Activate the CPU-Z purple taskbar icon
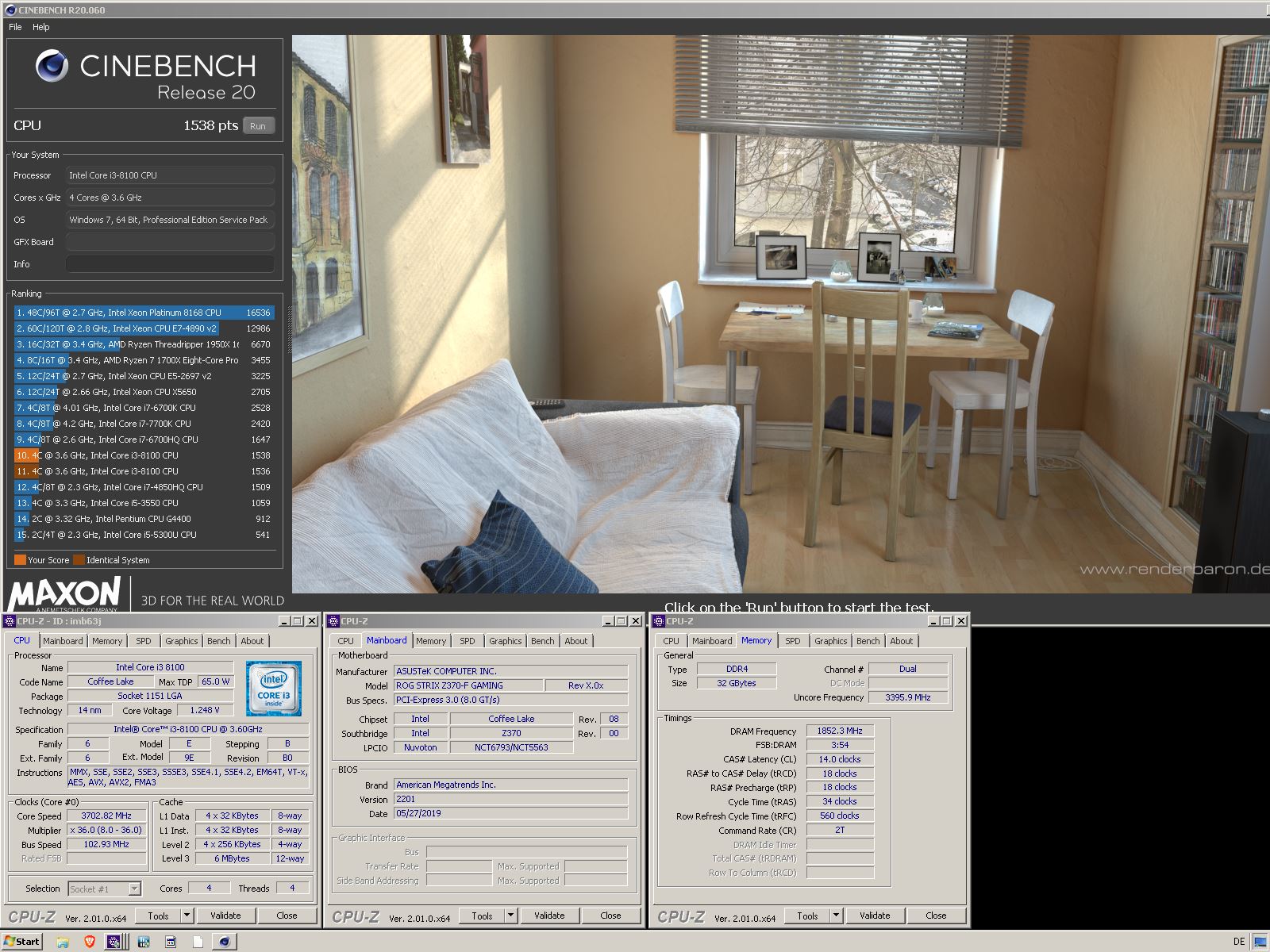The width and height of the screenshot is (1270, 952). click(114, 942)
